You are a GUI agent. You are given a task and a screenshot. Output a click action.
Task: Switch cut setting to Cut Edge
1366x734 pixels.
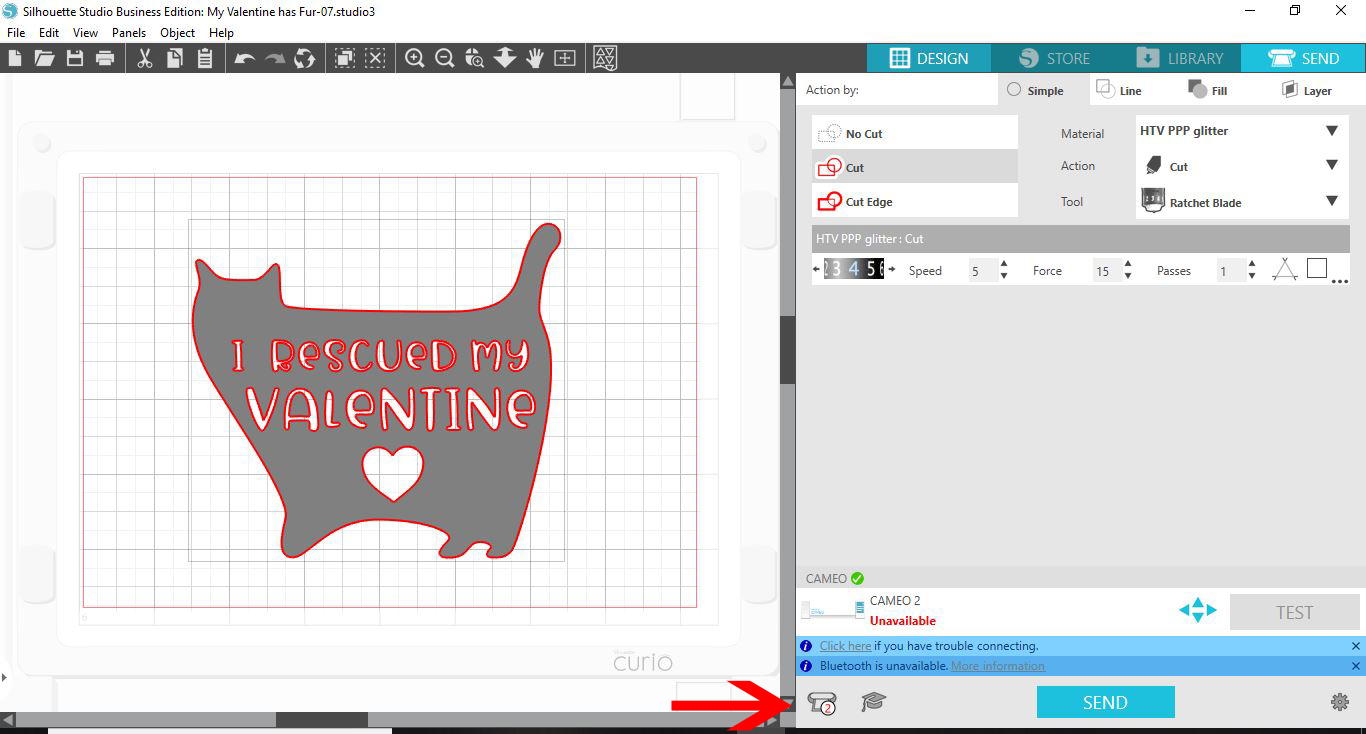point(914,199)
